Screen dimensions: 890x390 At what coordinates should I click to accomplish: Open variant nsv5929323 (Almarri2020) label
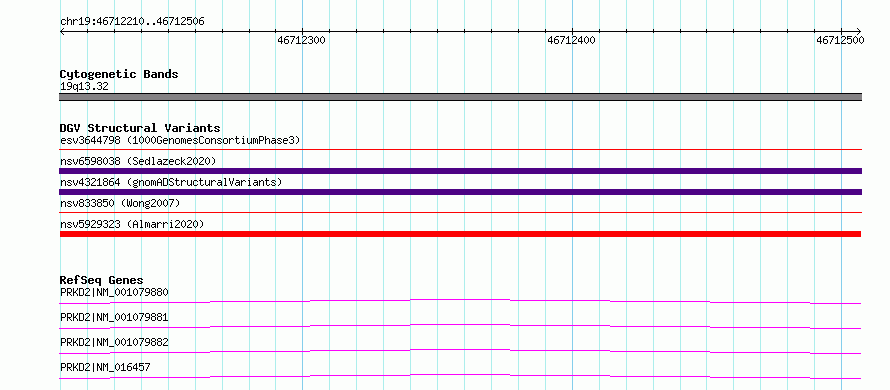pyautogui.click(x=132, y=224)
